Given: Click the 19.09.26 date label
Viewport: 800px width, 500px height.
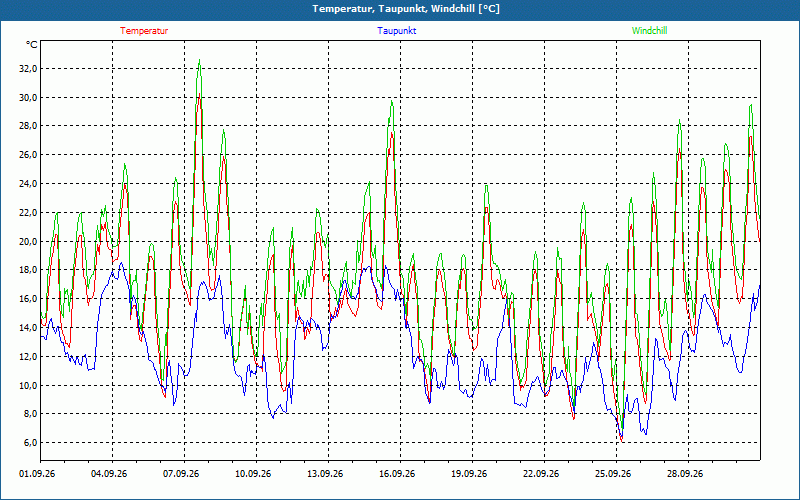Looking at the screenshot, I should [469, 474].
